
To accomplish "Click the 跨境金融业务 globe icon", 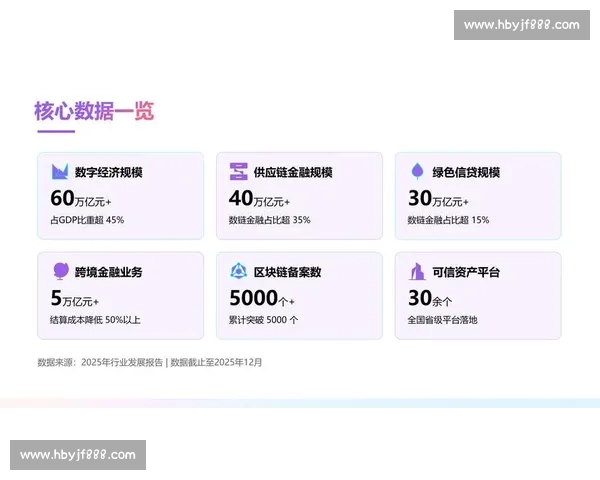I will [x=60, y=271].
